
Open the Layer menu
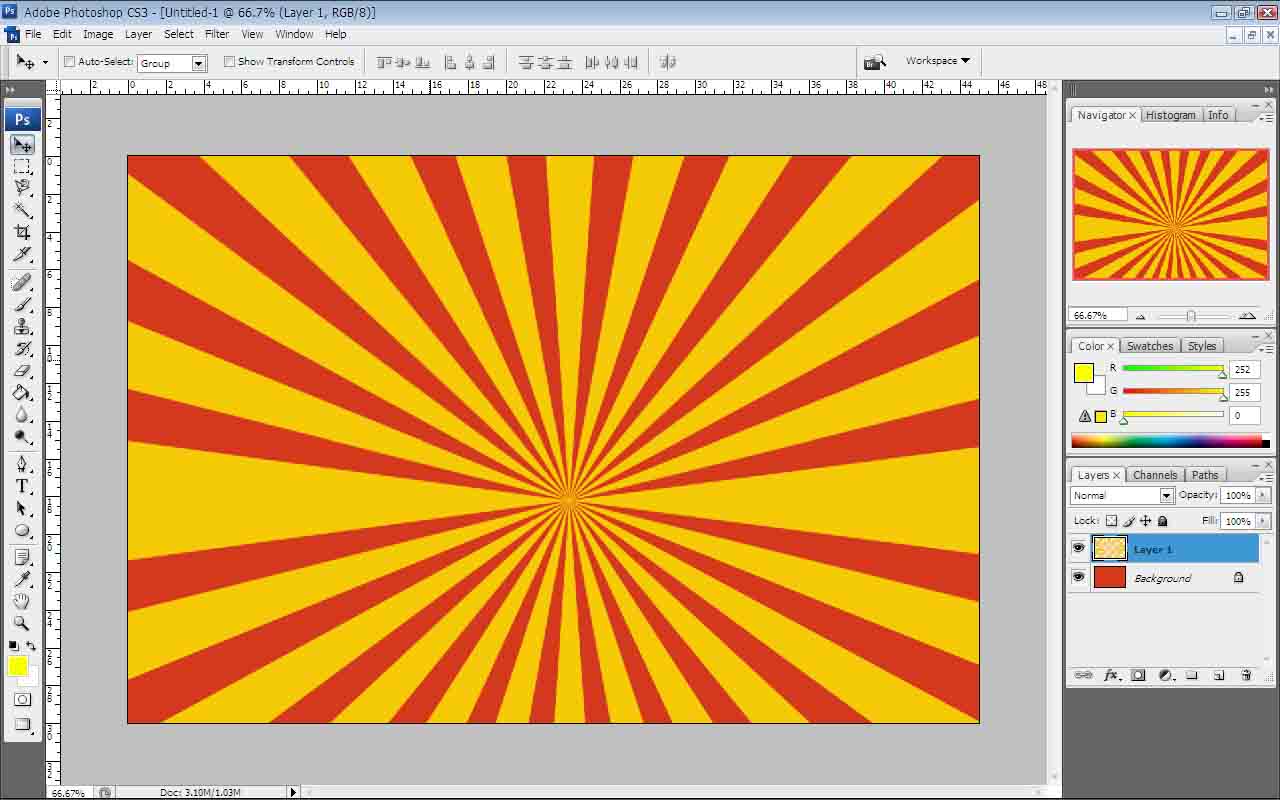pyautogui.click(x=138, y=34)
